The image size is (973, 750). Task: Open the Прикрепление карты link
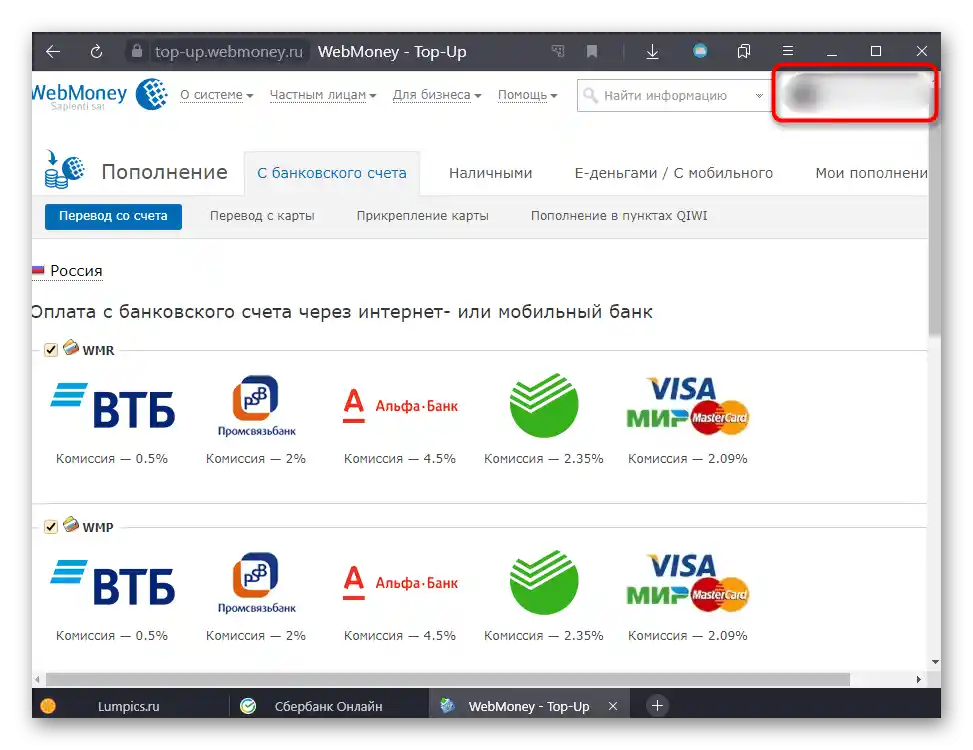[x=423, y=216]
